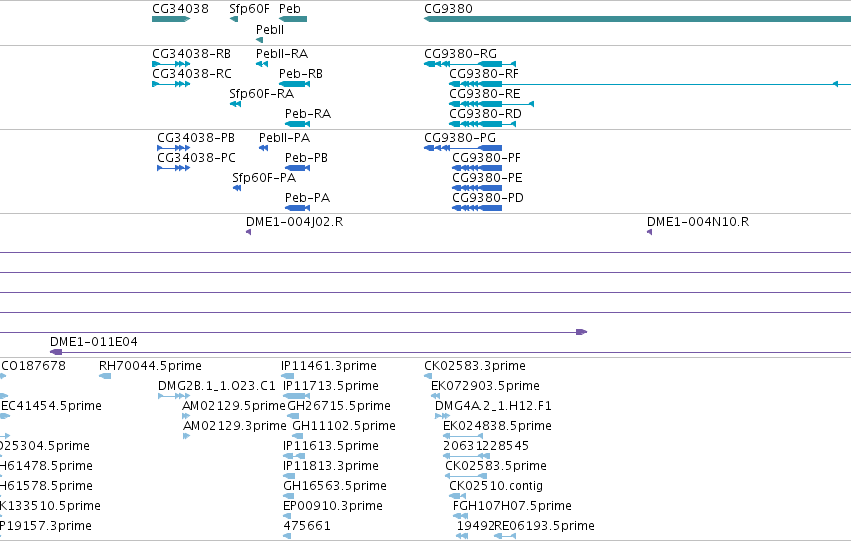Open the GH16563.5prime EST label
851x541 pixels.
(x=335, y=486)
